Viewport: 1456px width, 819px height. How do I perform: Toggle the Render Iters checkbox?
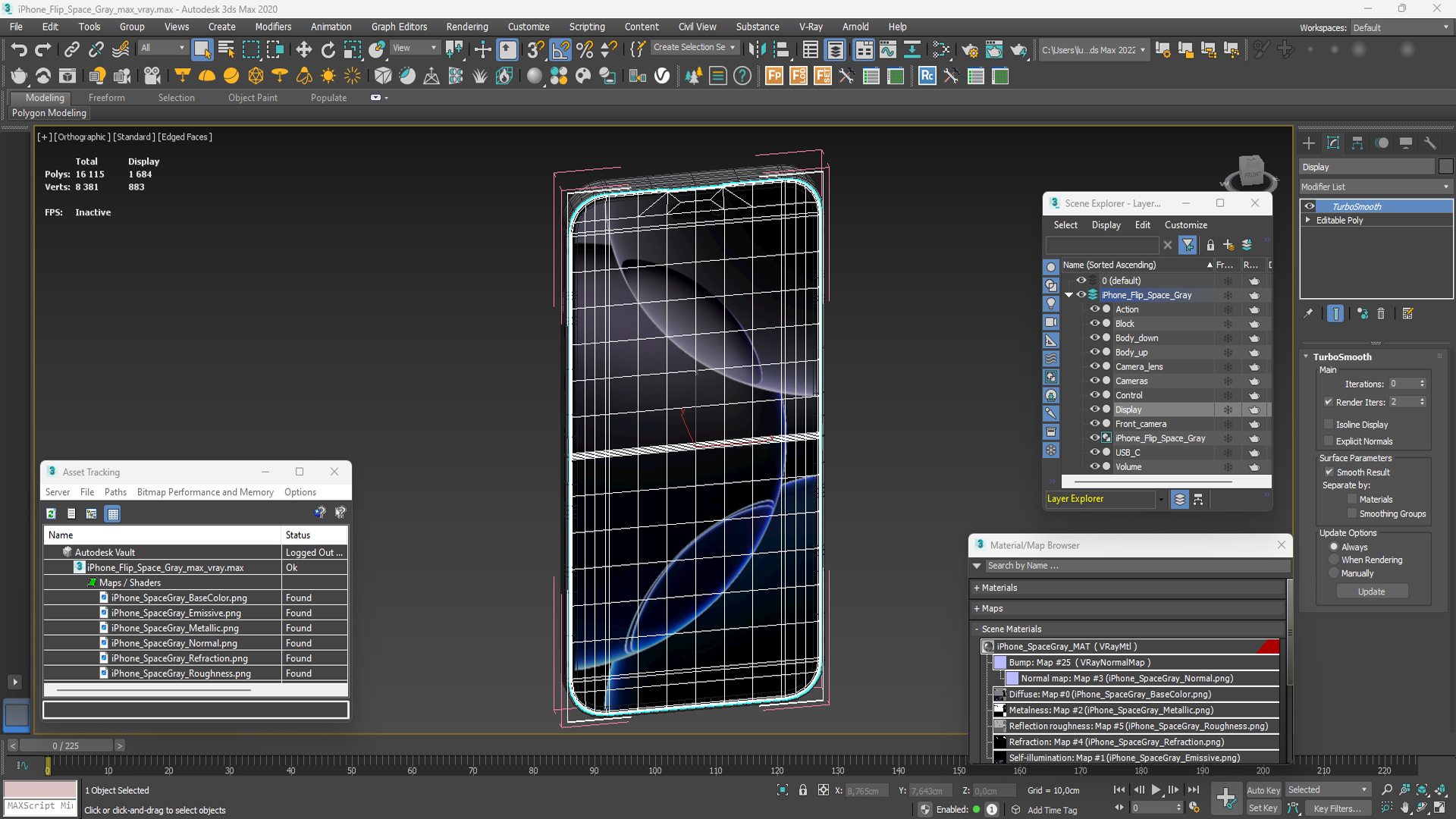[x=1328, y=402]
